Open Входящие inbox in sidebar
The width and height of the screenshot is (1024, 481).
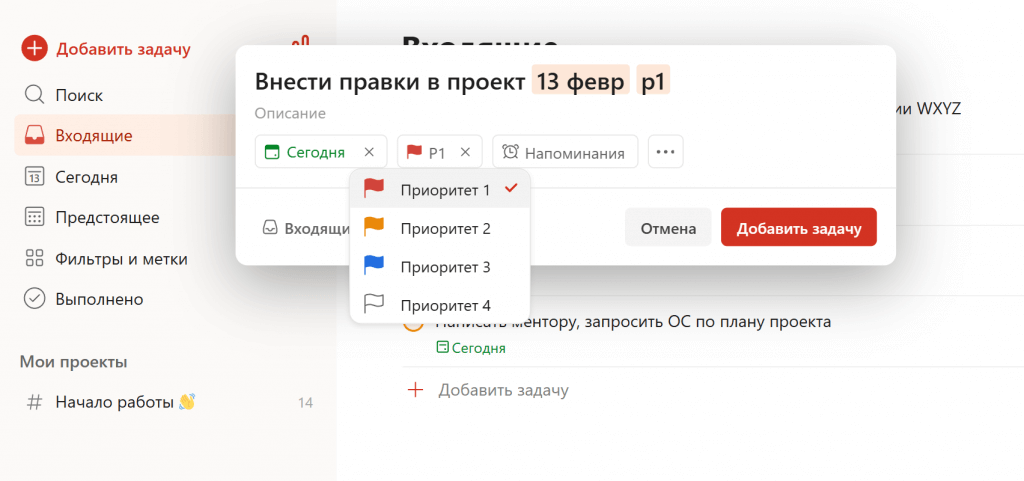pos(125,136)
